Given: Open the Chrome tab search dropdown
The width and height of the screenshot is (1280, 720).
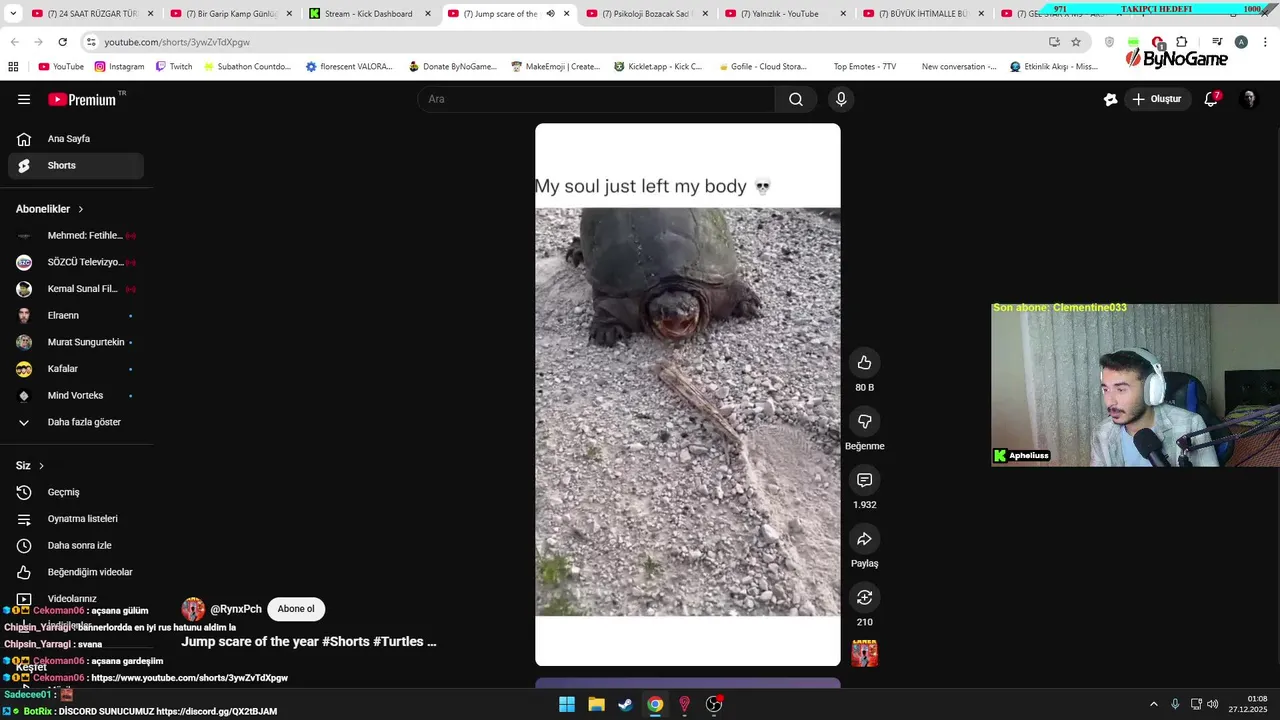Looking at the screenshot, I should [x=12, y=14].
